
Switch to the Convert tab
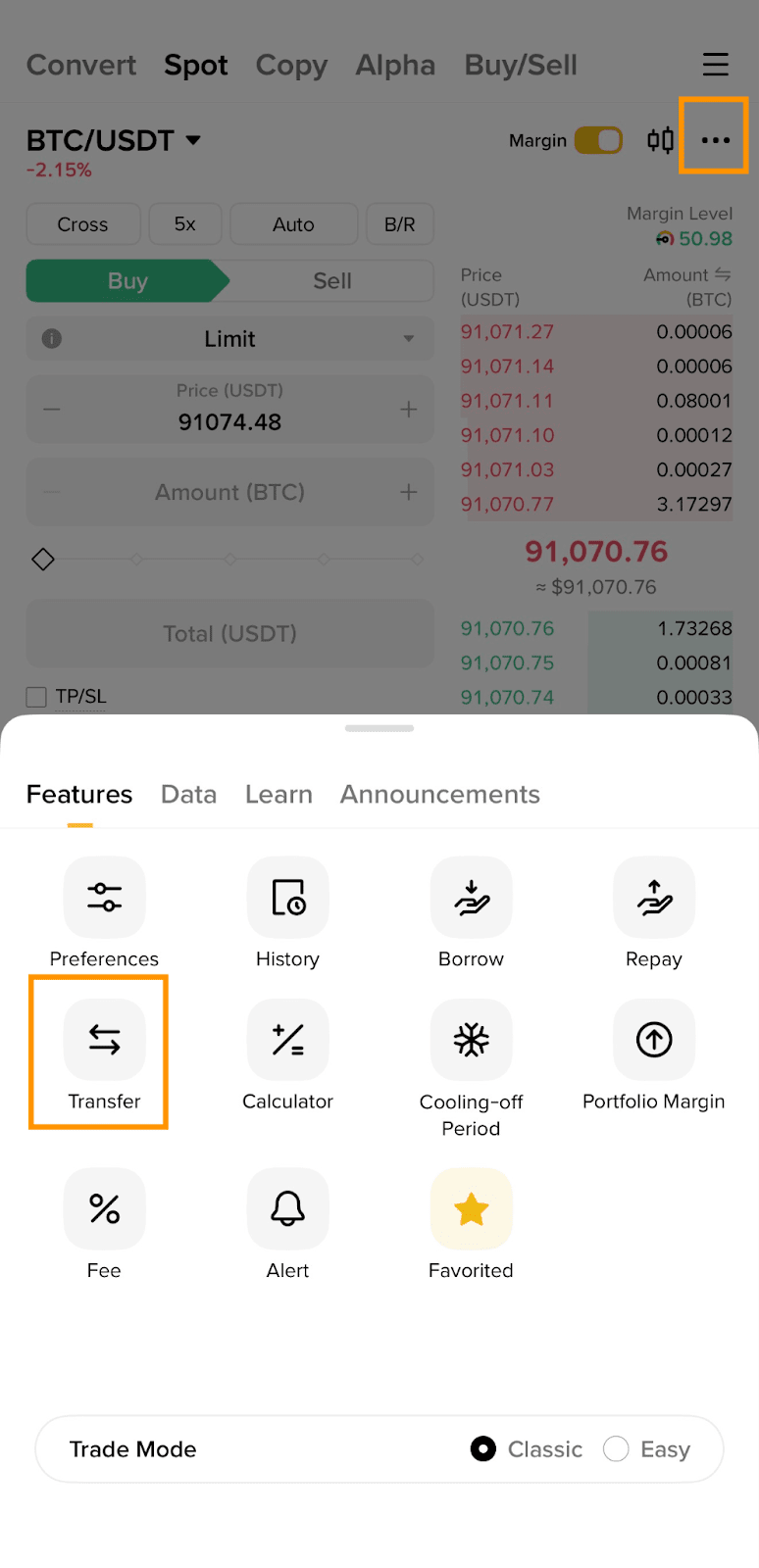point(81,65)
